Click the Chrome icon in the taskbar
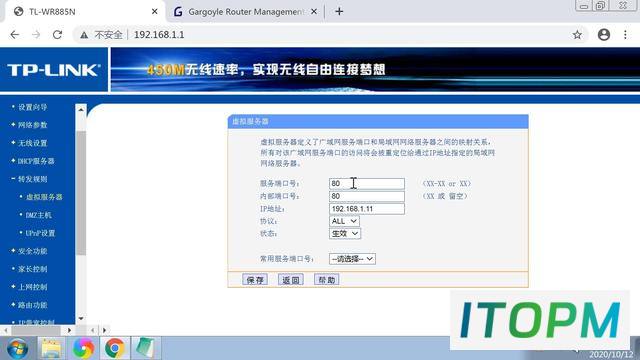 114,348
